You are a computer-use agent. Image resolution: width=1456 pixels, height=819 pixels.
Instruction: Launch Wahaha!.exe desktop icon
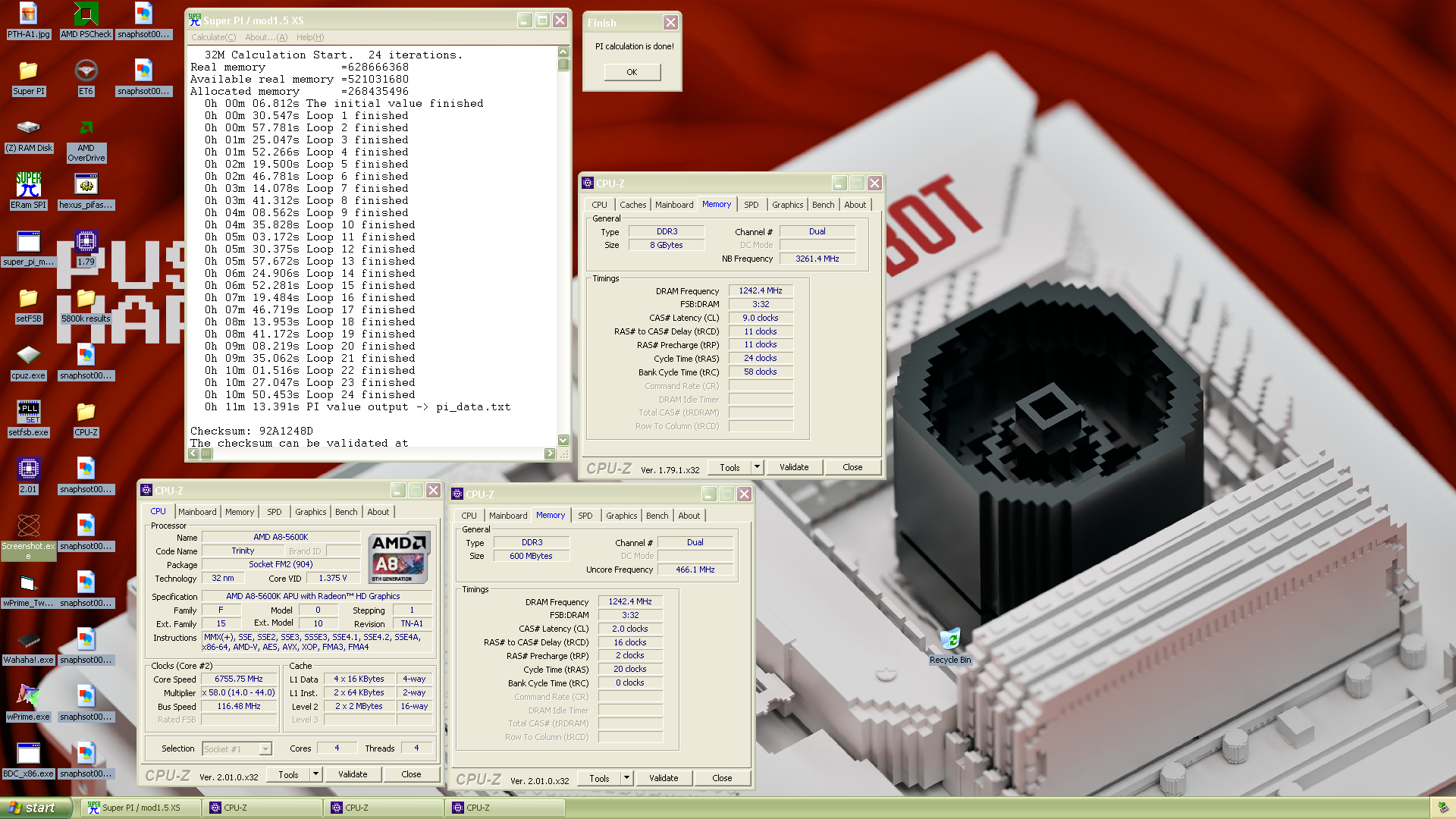[x=28, y=646]
